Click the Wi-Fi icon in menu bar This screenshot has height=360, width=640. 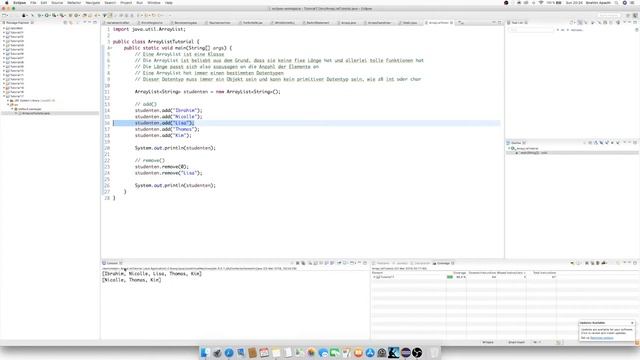[541, 2]
